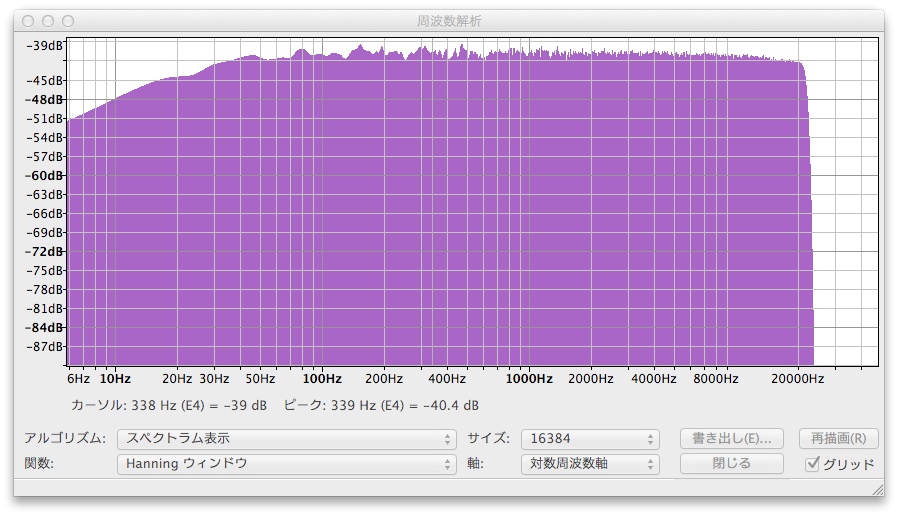The image size is (898, 516).
Task: Click the 関数: label
Action: coord(39,463)
